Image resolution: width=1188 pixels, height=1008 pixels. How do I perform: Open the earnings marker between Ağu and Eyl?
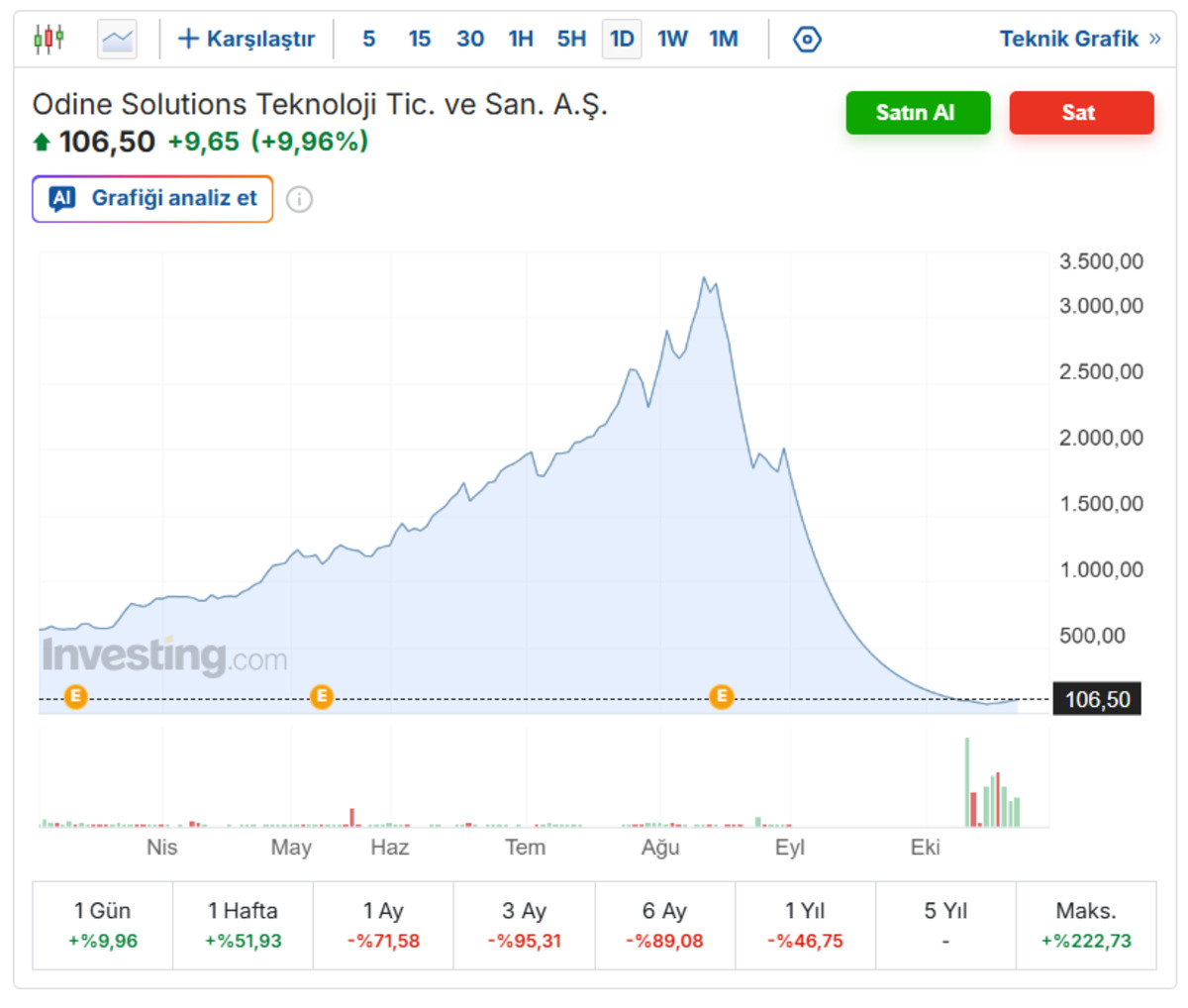(x=722, y=697)
